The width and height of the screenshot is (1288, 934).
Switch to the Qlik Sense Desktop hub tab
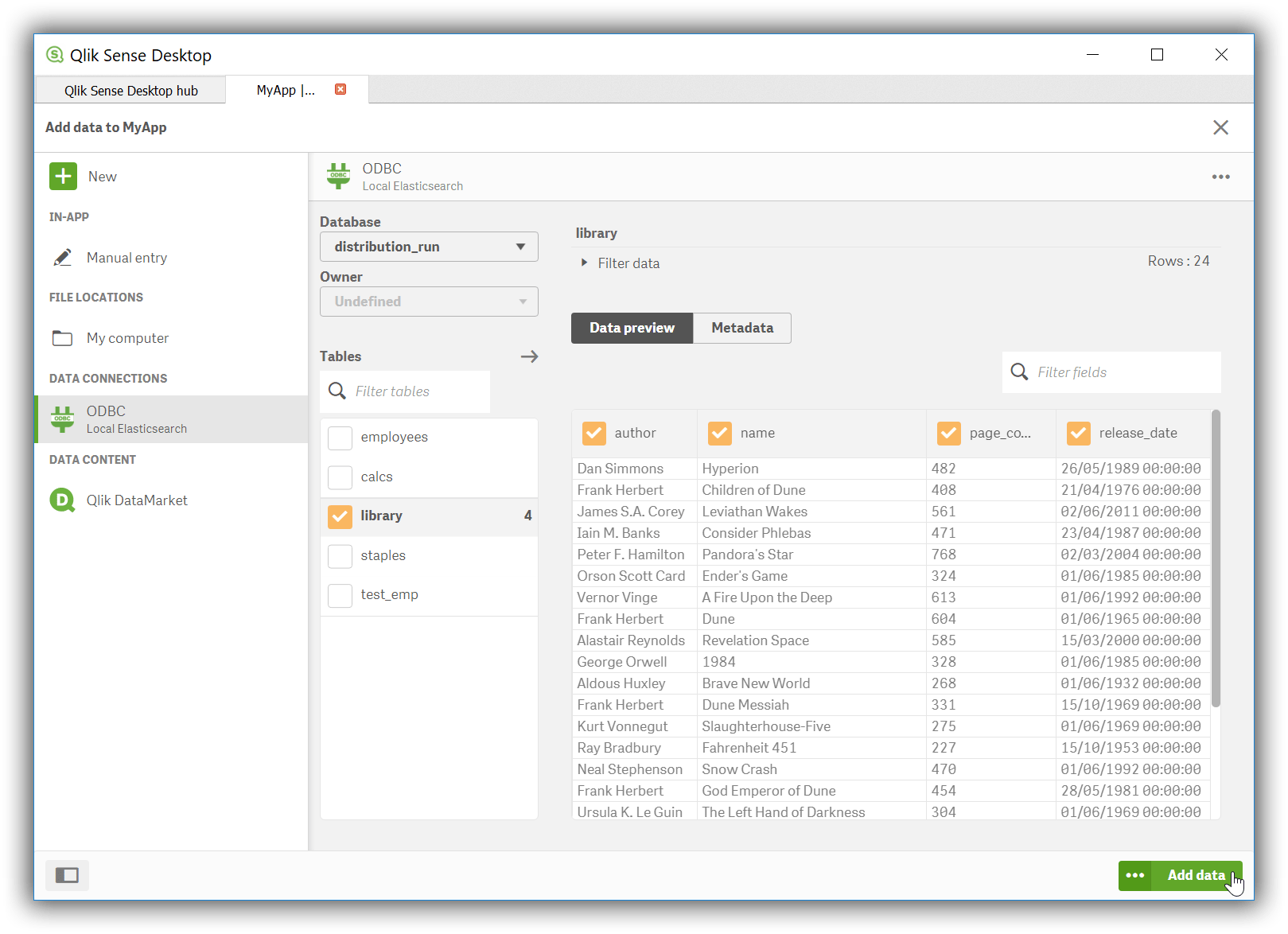(x=130, y=90)
